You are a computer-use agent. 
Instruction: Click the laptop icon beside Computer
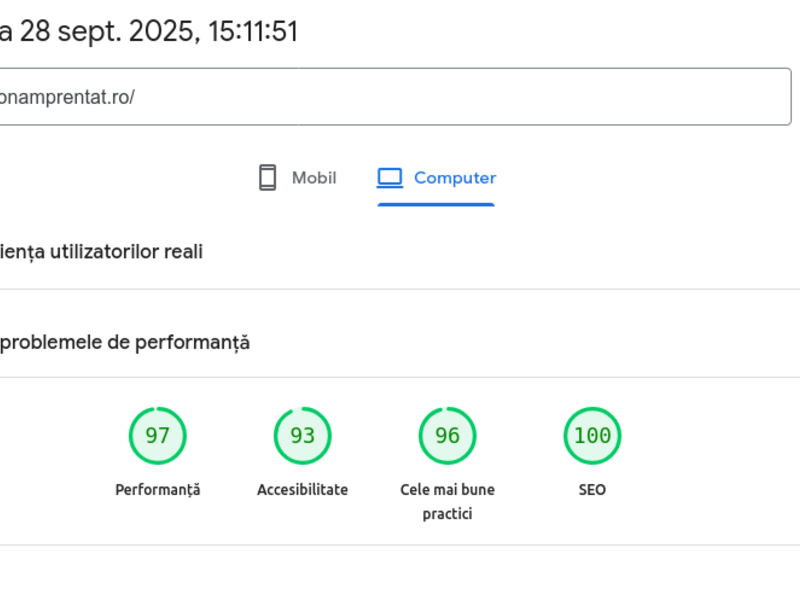point(389,178)
